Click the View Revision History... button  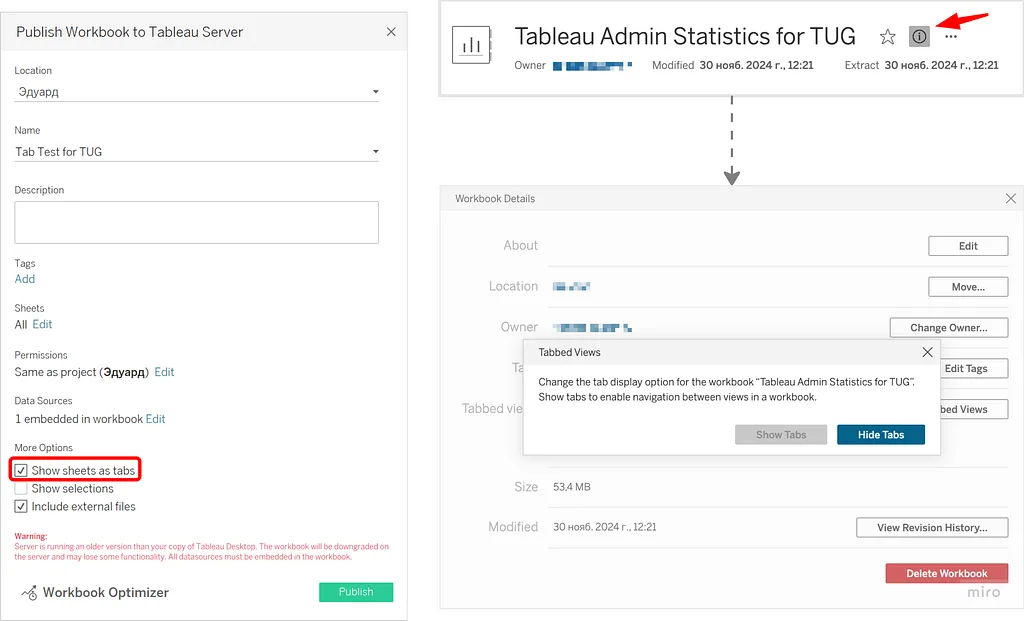pyautogui.click(x=932, y=528)
